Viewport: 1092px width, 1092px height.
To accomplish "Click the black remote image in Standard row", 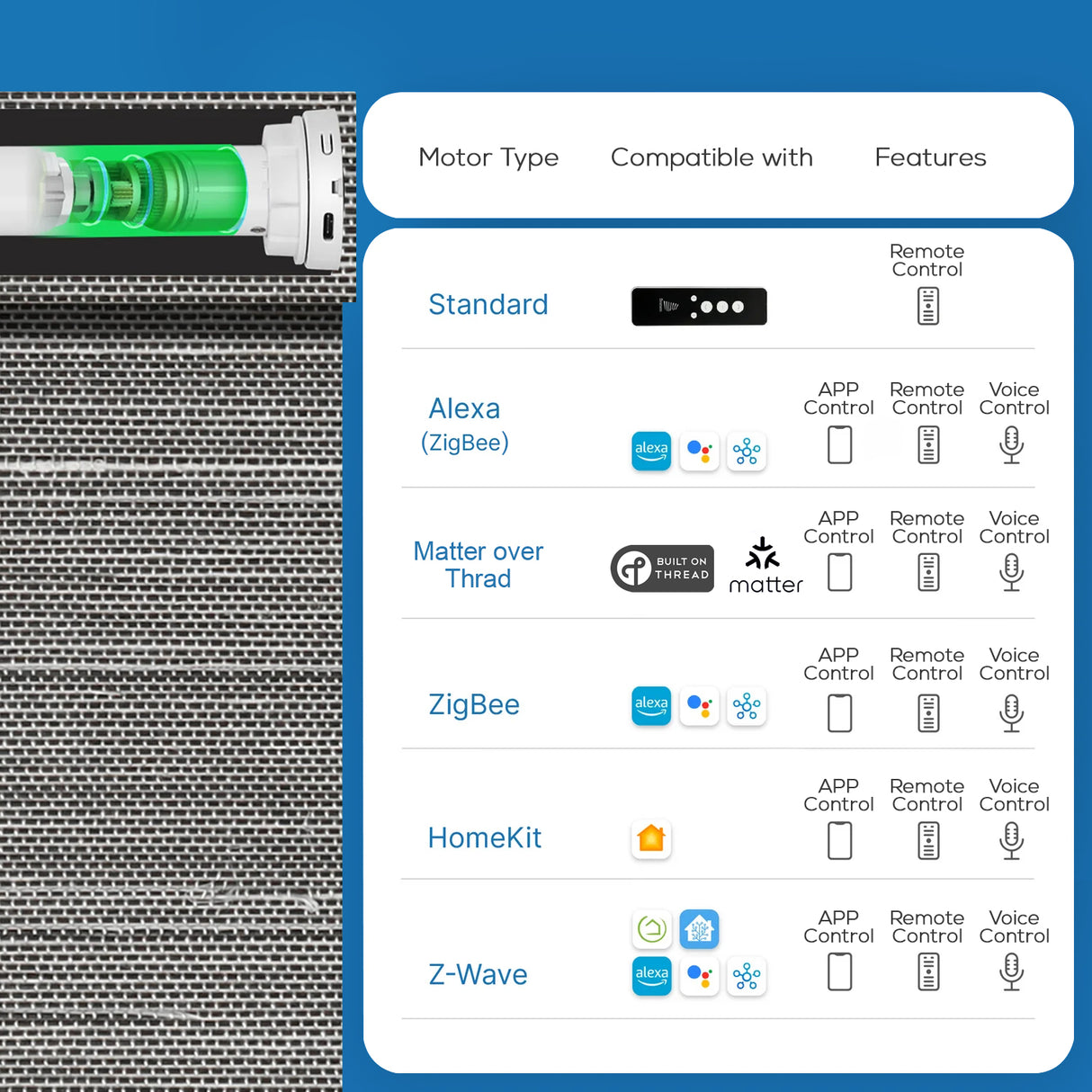I will [699, 306].
